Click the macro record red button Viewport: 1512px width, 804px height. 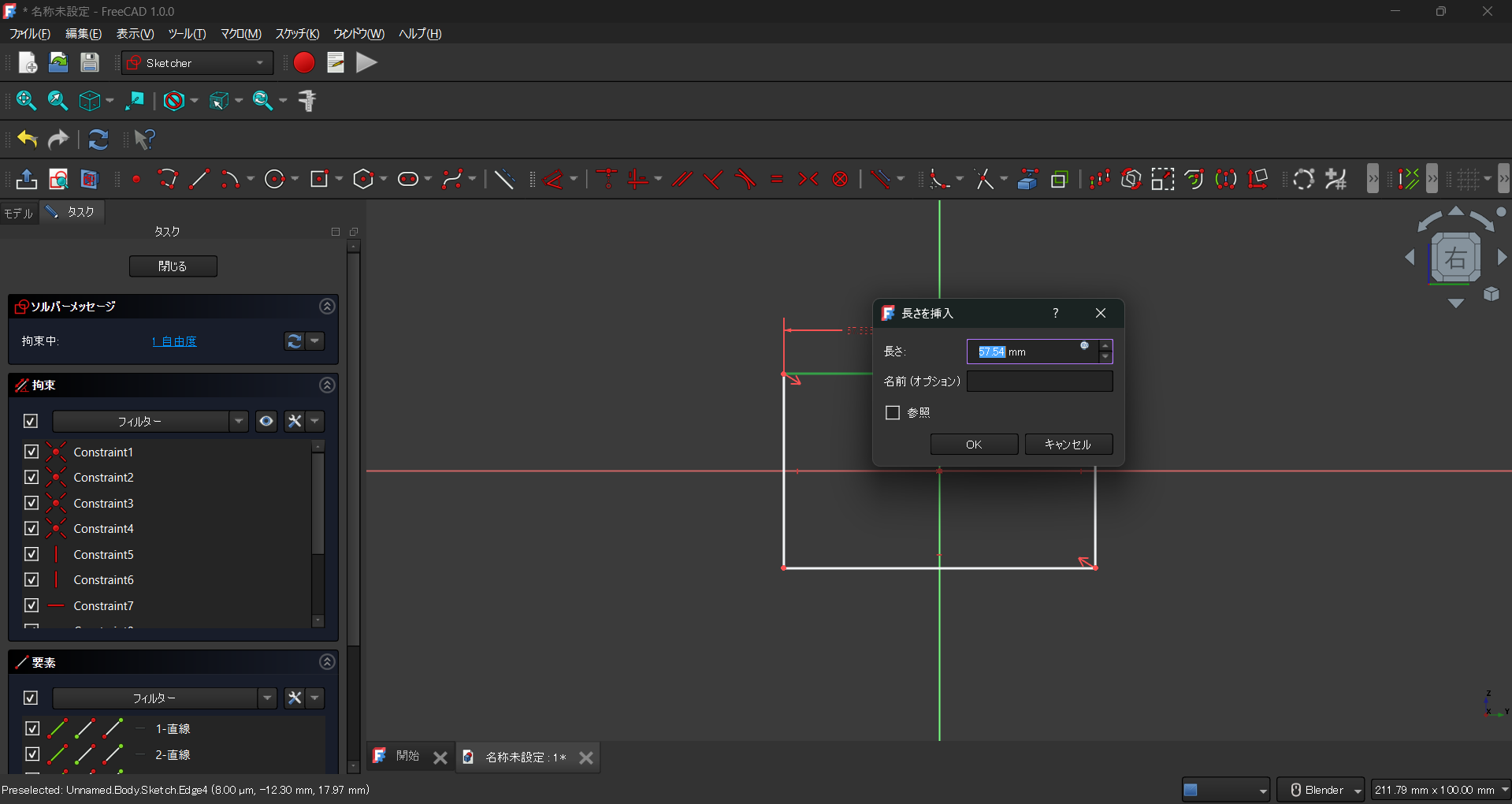click(x=304, y=63)
